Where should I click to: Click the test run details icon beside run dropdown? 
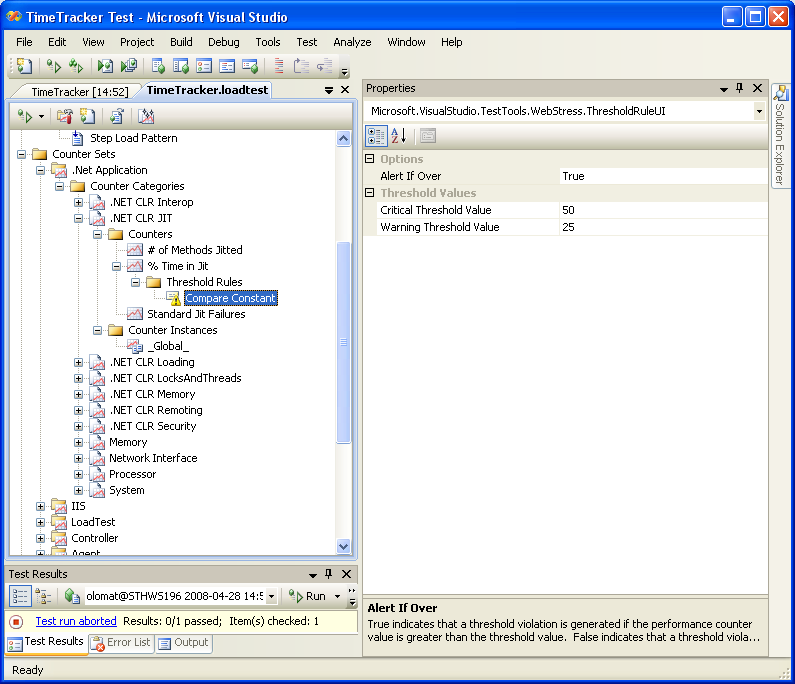[73, 596]
